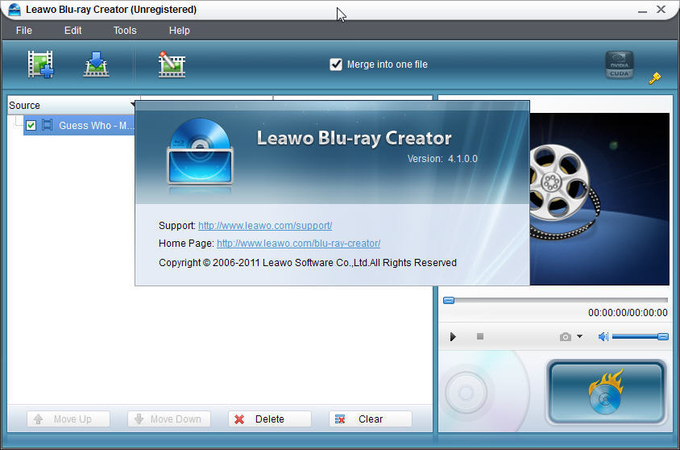Click the import-from-folder download icon

(96, 64)
